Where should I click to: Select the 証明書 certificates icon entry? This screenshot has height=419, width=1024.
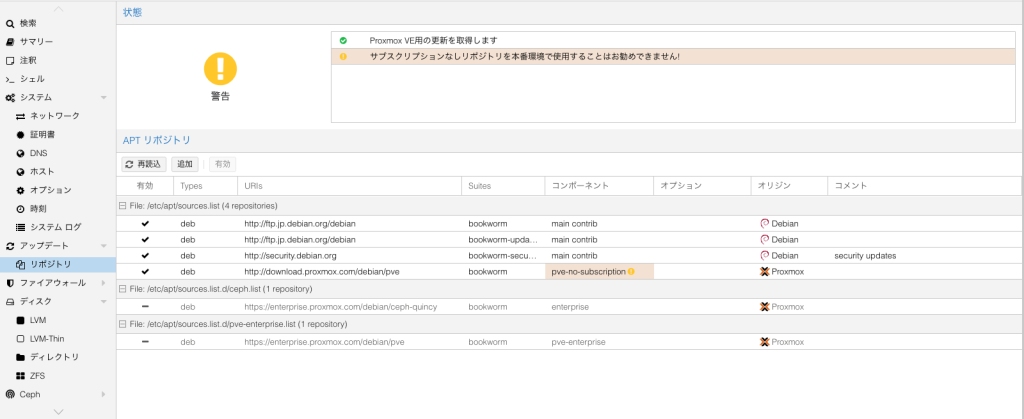[x=20, y=135]
